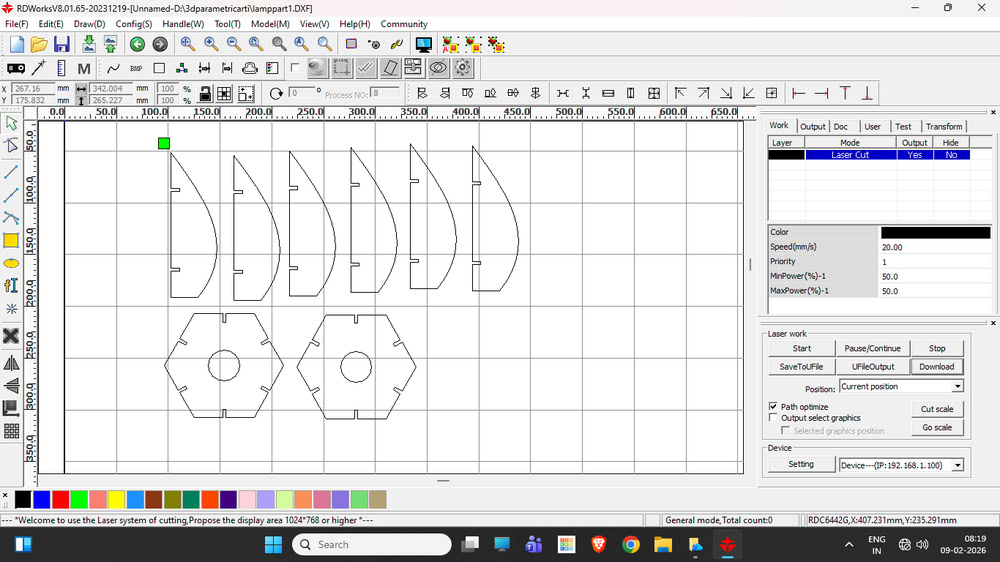Toggle the small checkbox in second toolbar
The height and width of the screenshot is (562, 1000).
tap(295, 66)
